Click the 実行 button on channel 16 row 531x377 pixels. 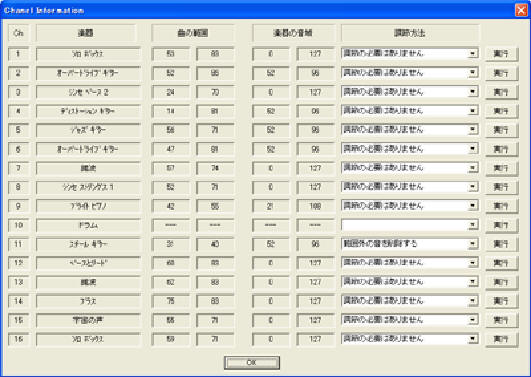502,339
